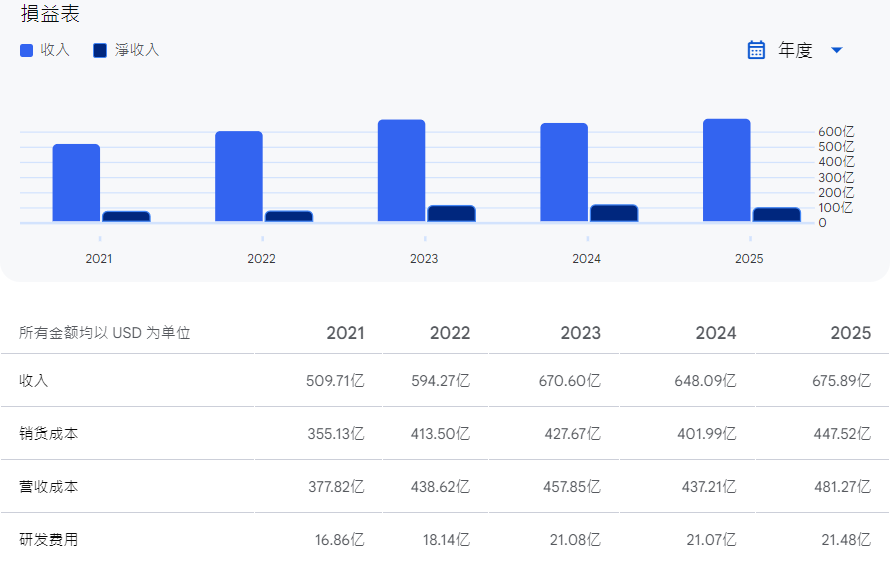Select the 2023 revenue bar in chart

point(401,171)
